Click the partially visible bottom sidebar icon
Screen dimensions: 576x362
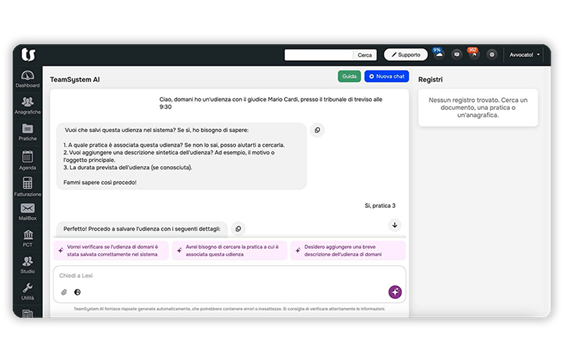click(x=28, y=313)
